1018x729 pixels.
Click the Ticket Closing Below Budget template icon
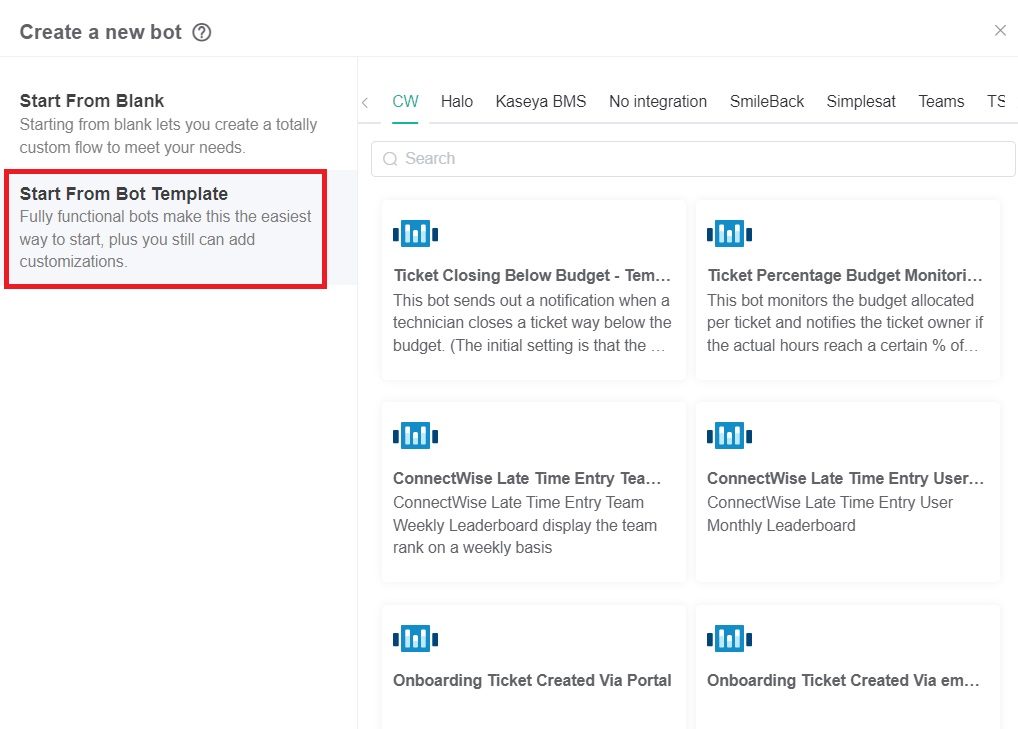415,233
